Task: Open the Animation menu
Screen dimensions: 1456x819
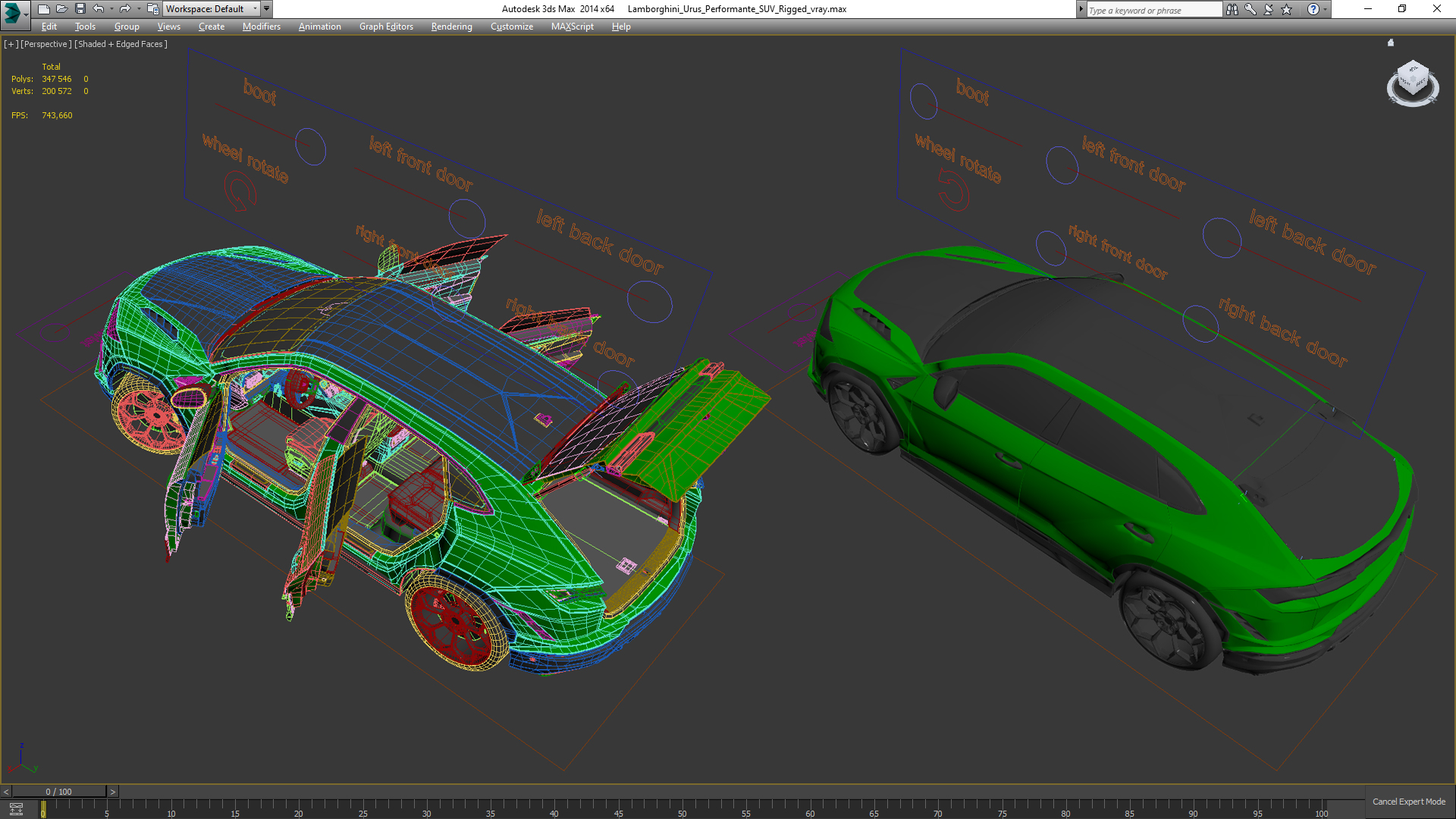Action: tap(320, 27)
